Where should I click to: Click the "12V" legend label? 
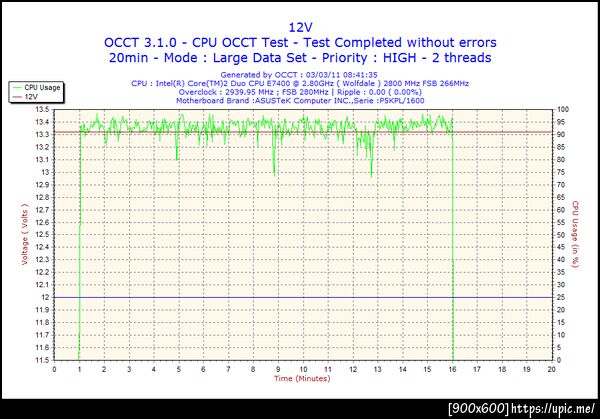pyautogui.click(x=31, y=97)
